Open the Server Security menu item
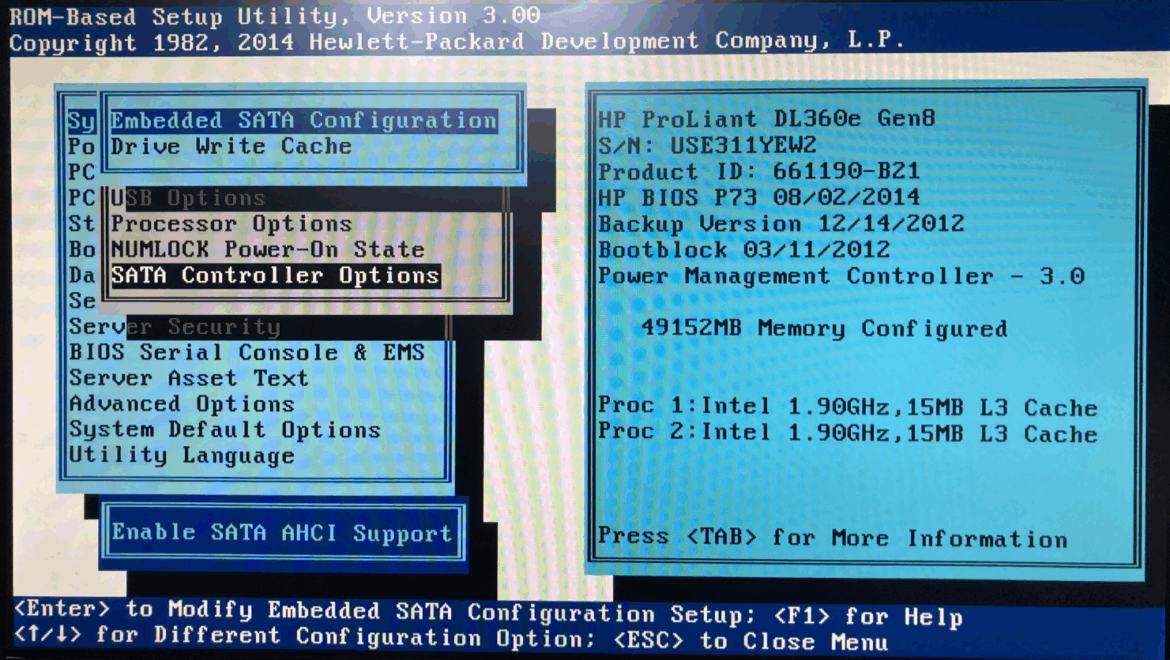Image resolution: width=1170 pixels, height=660 pixels. 175,327
